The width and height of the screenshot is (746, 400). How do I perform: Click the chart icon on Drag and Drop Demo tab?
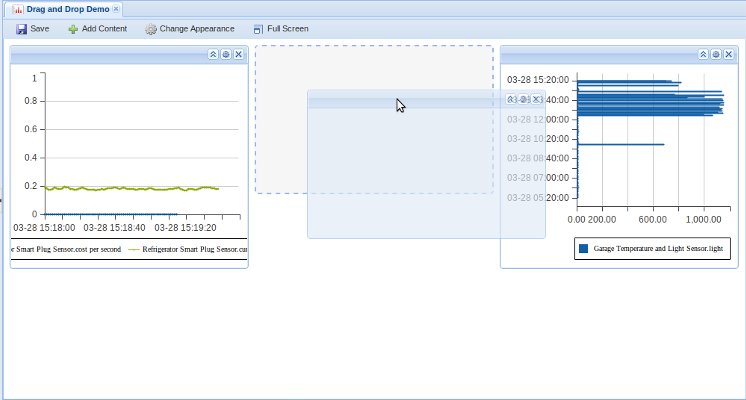click(17, 8)
